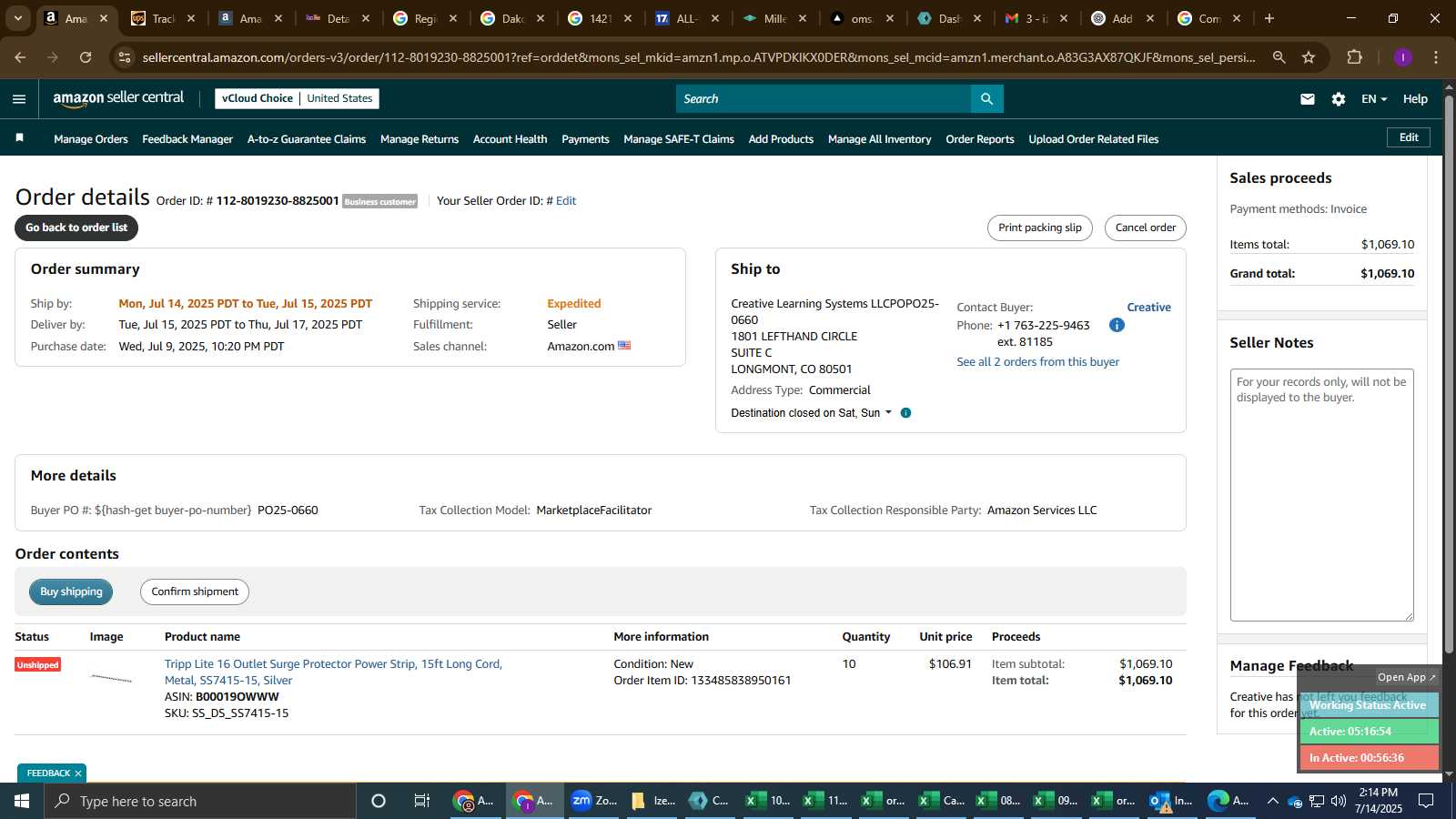1456x819 pixels.
Task: Open Manage SAFE-T Claims
Action: 679,139
